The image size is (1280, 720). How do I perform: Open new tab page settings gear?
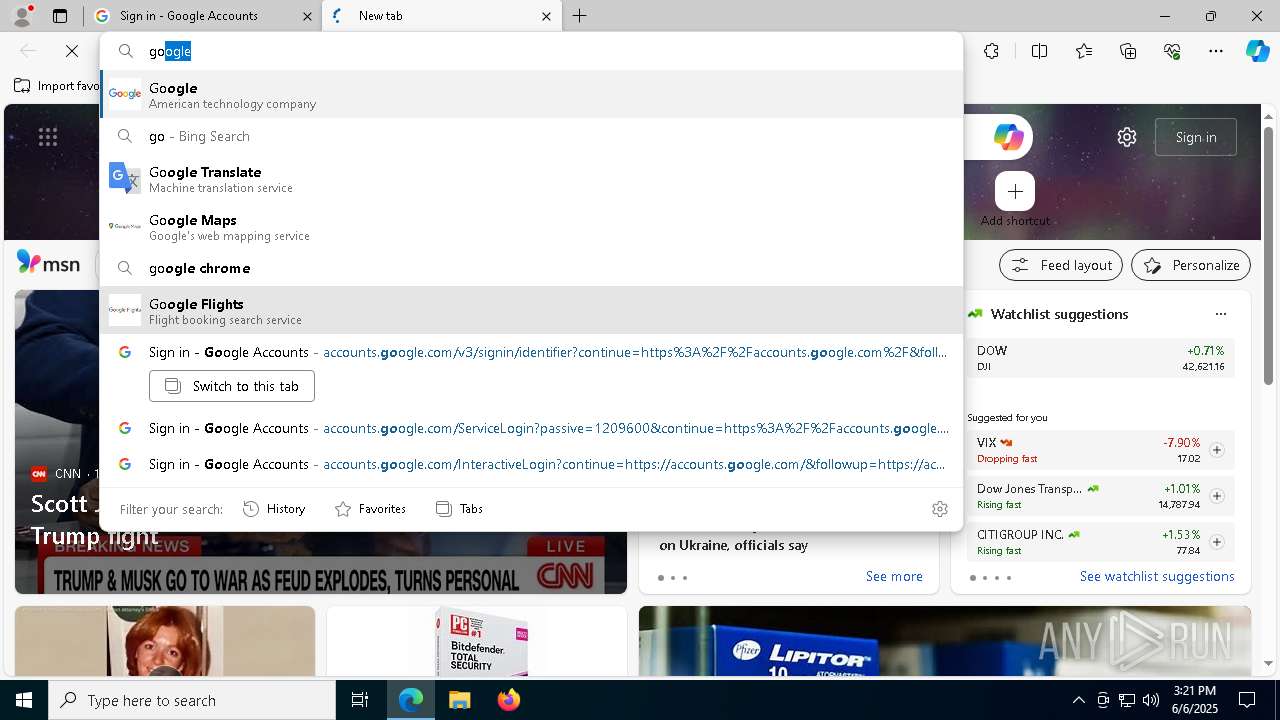1127,137
